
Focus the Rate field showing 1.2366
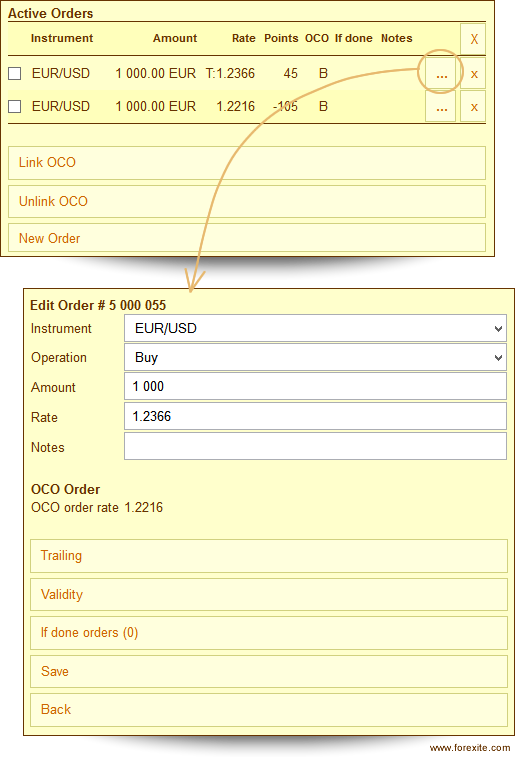[x=315, y=416]
